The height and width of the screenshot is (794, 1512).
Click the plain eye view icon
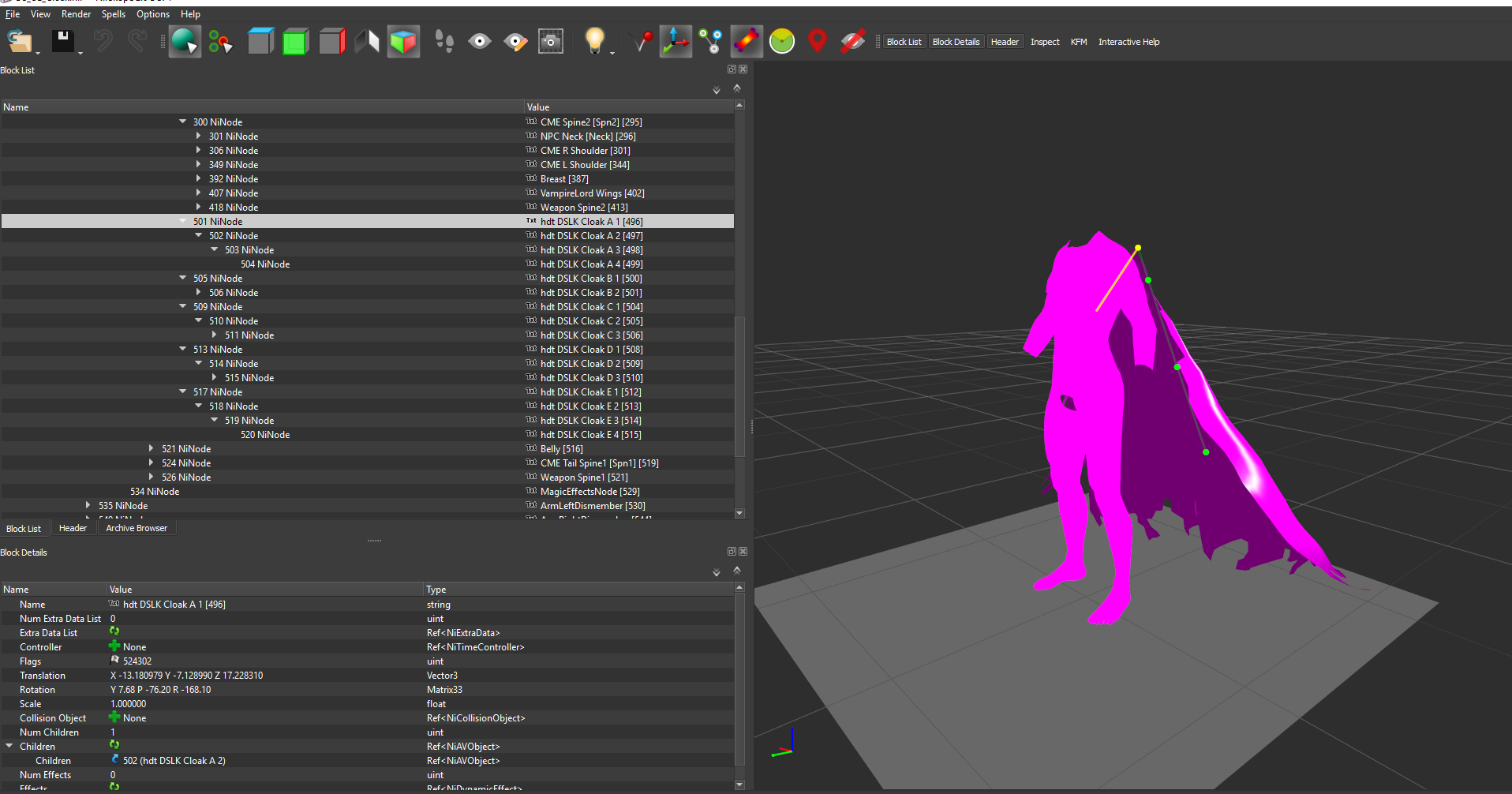(480, 41)
